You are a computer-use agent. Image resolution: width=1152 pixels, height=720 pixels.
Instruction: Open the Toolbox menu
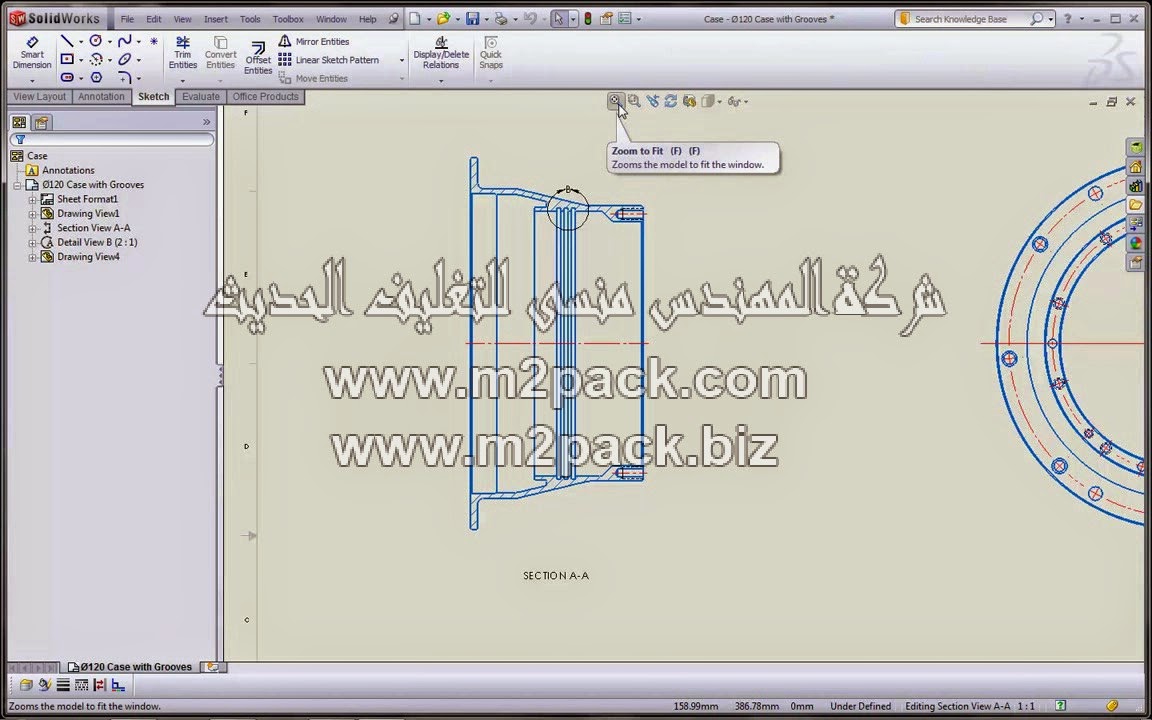point(288,19)
